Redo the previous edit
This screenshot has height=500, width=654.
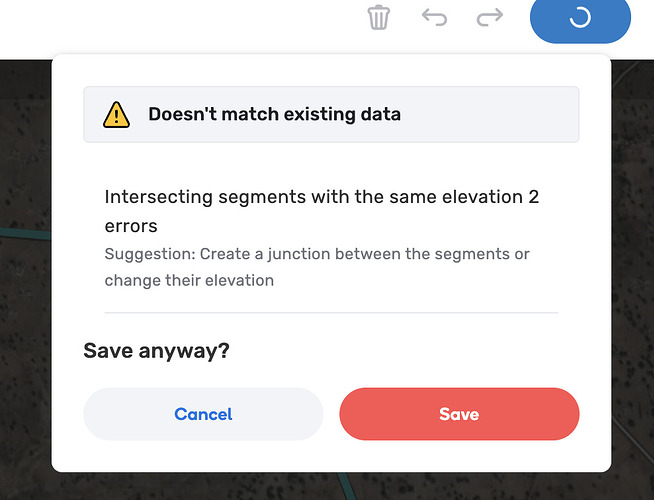point(489,18)
